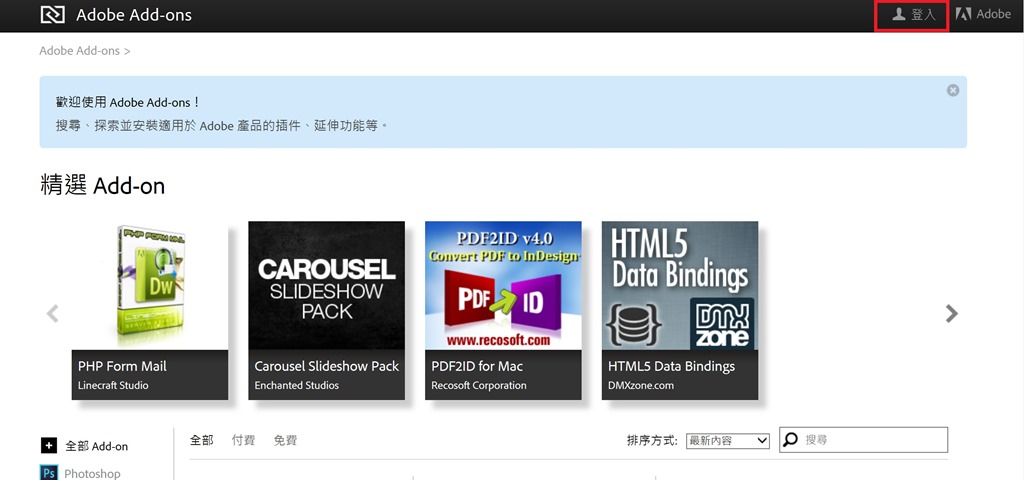
Task: Click the Adobe logo in header
Action: tap(983, 14)
